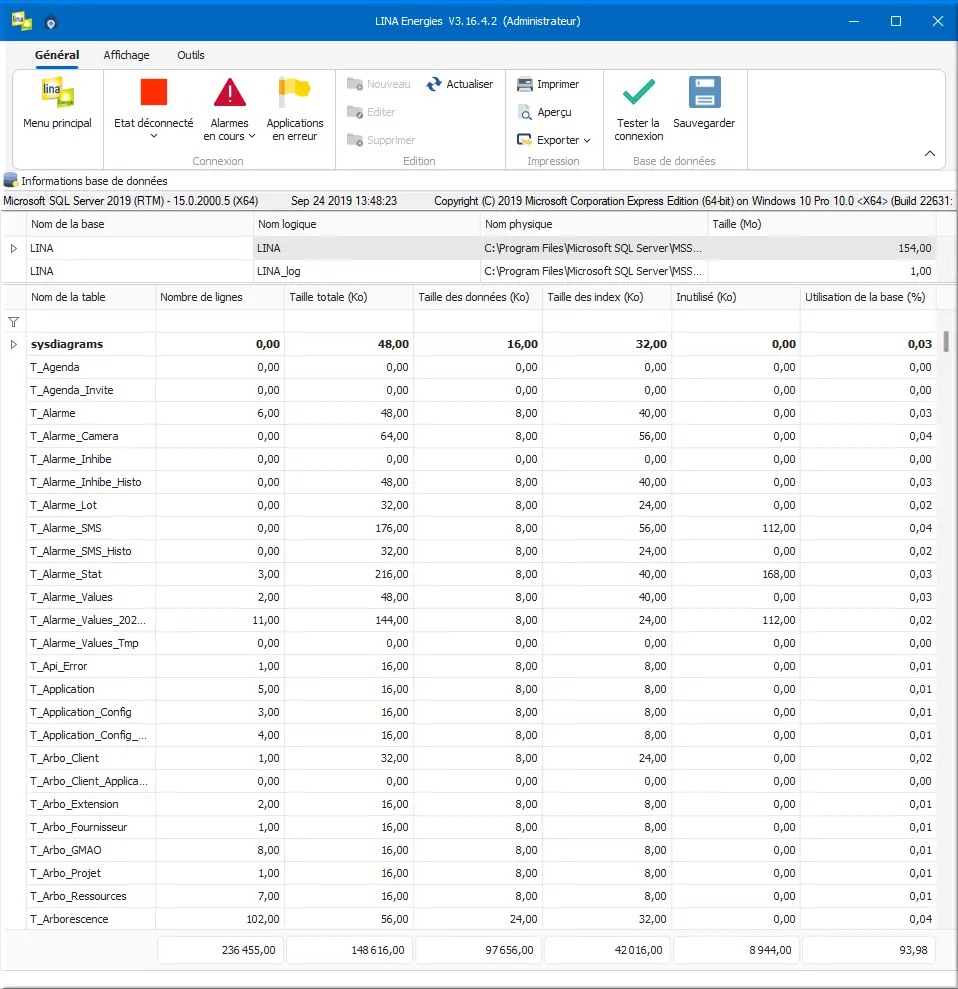Select the T_Arbo_Fournisseur row
The width and height of the screenshot is (958, 989).
tap(481, 827)
